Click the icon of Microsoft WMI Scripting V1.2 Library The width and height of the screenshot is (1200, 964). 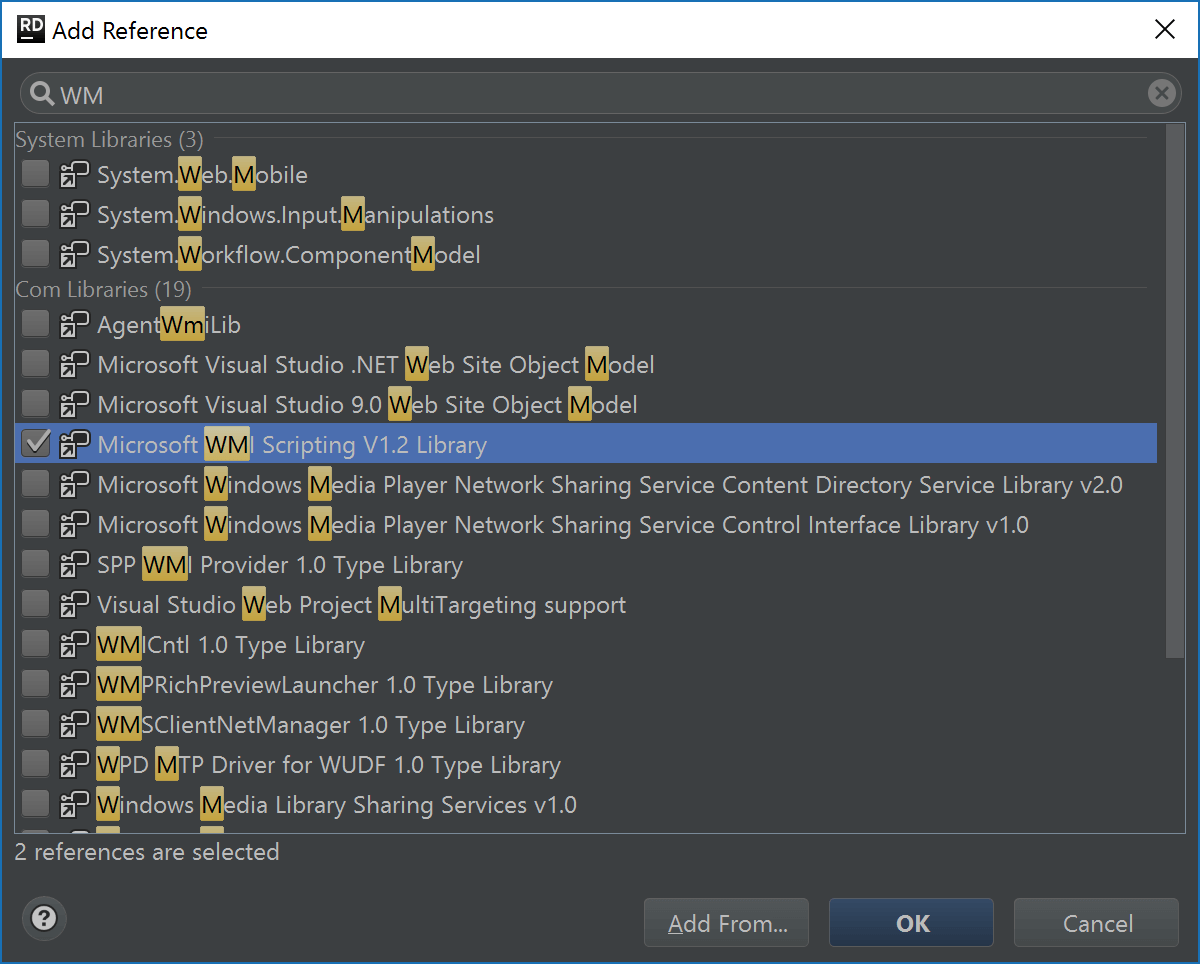coord(75,445)
